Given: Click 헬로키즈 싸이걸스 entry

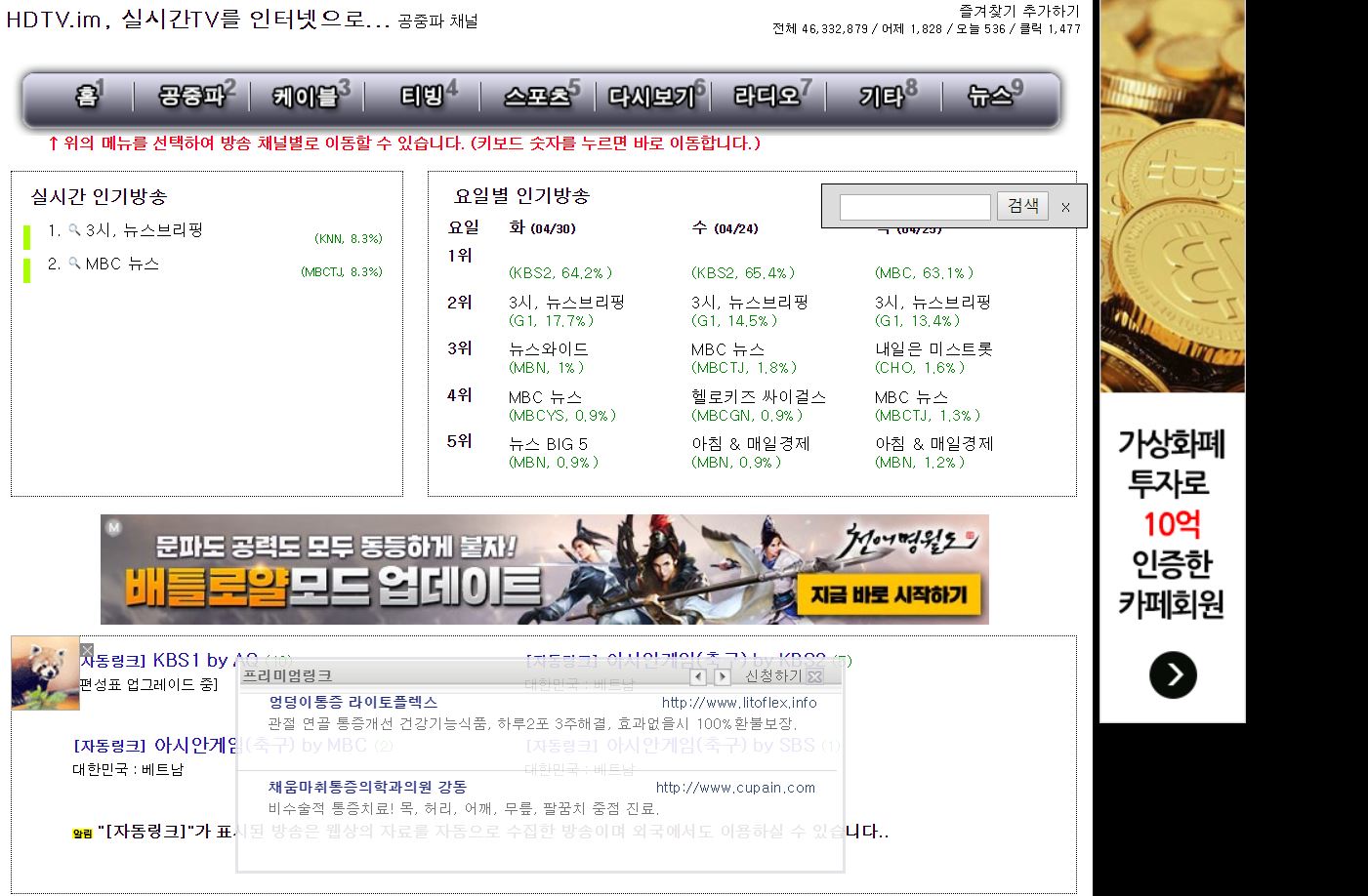Looking at the screenshot, I should point(758,396).
